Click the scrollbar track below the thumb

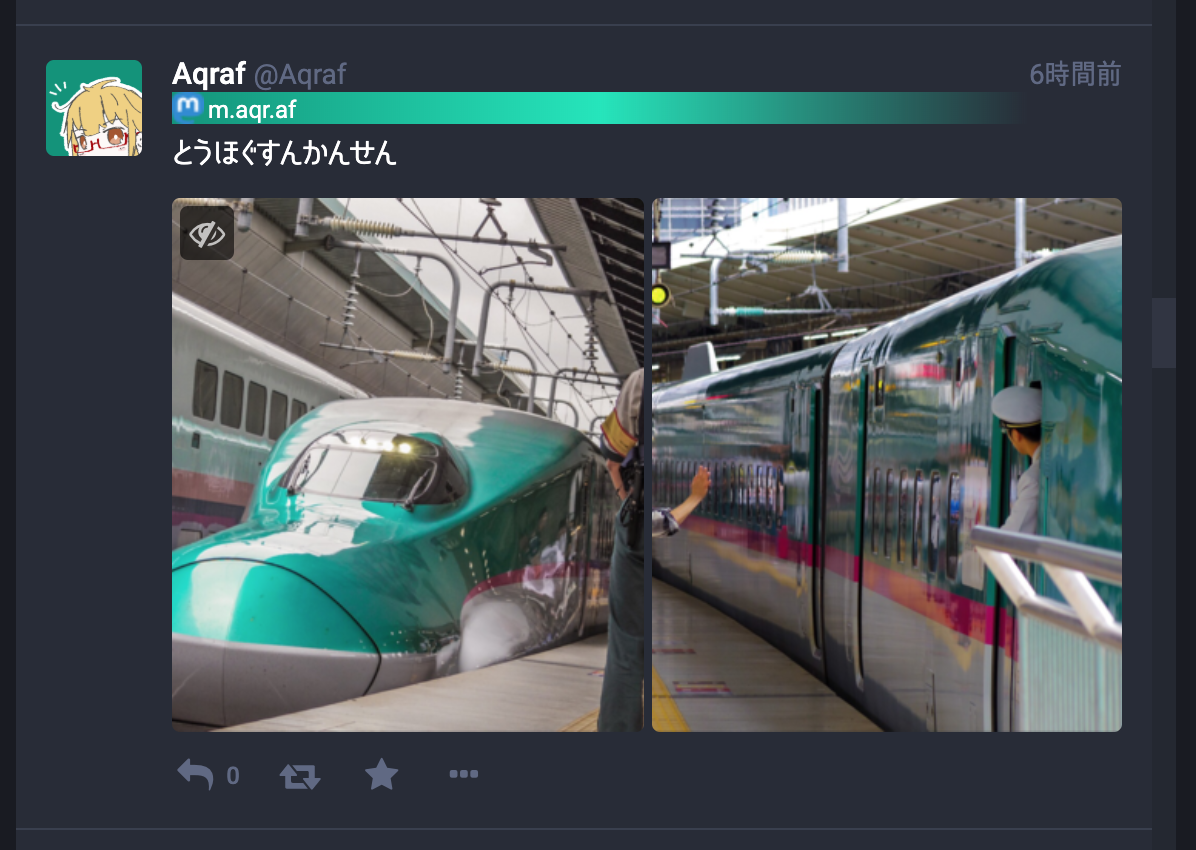pos(1163,603)
